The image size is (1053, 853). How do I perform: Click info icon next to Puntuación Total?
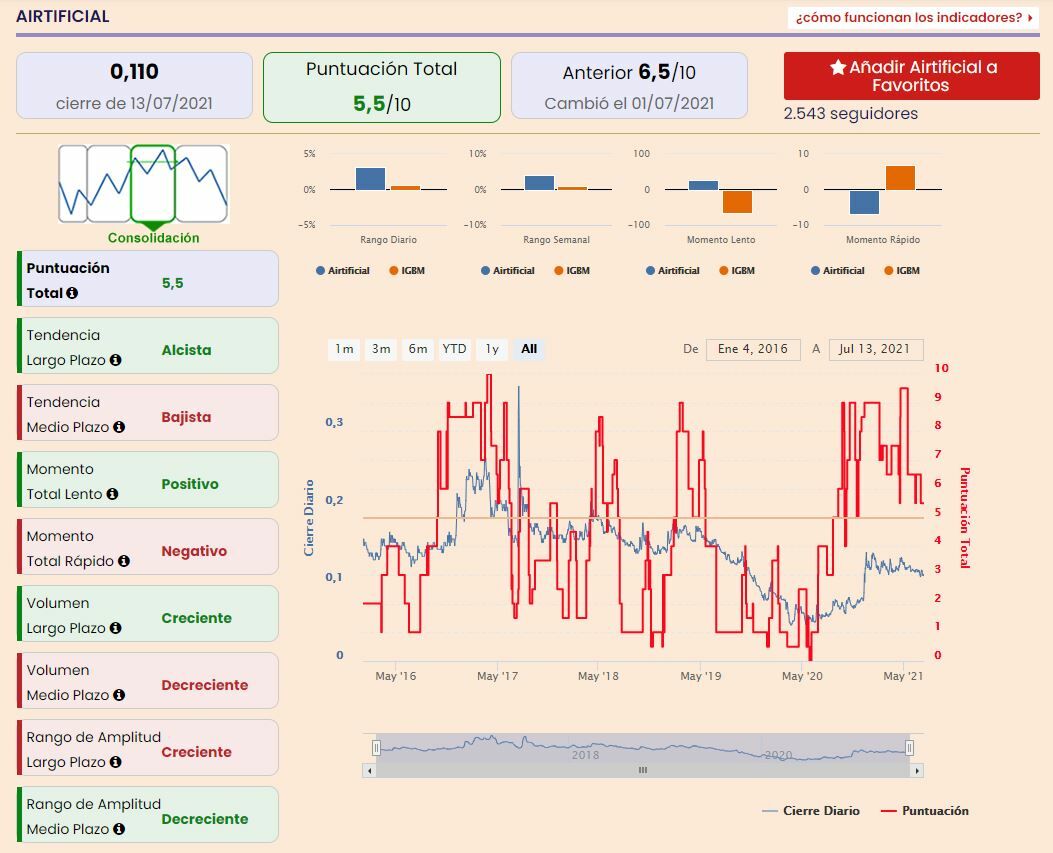click(x=72, y=293)
